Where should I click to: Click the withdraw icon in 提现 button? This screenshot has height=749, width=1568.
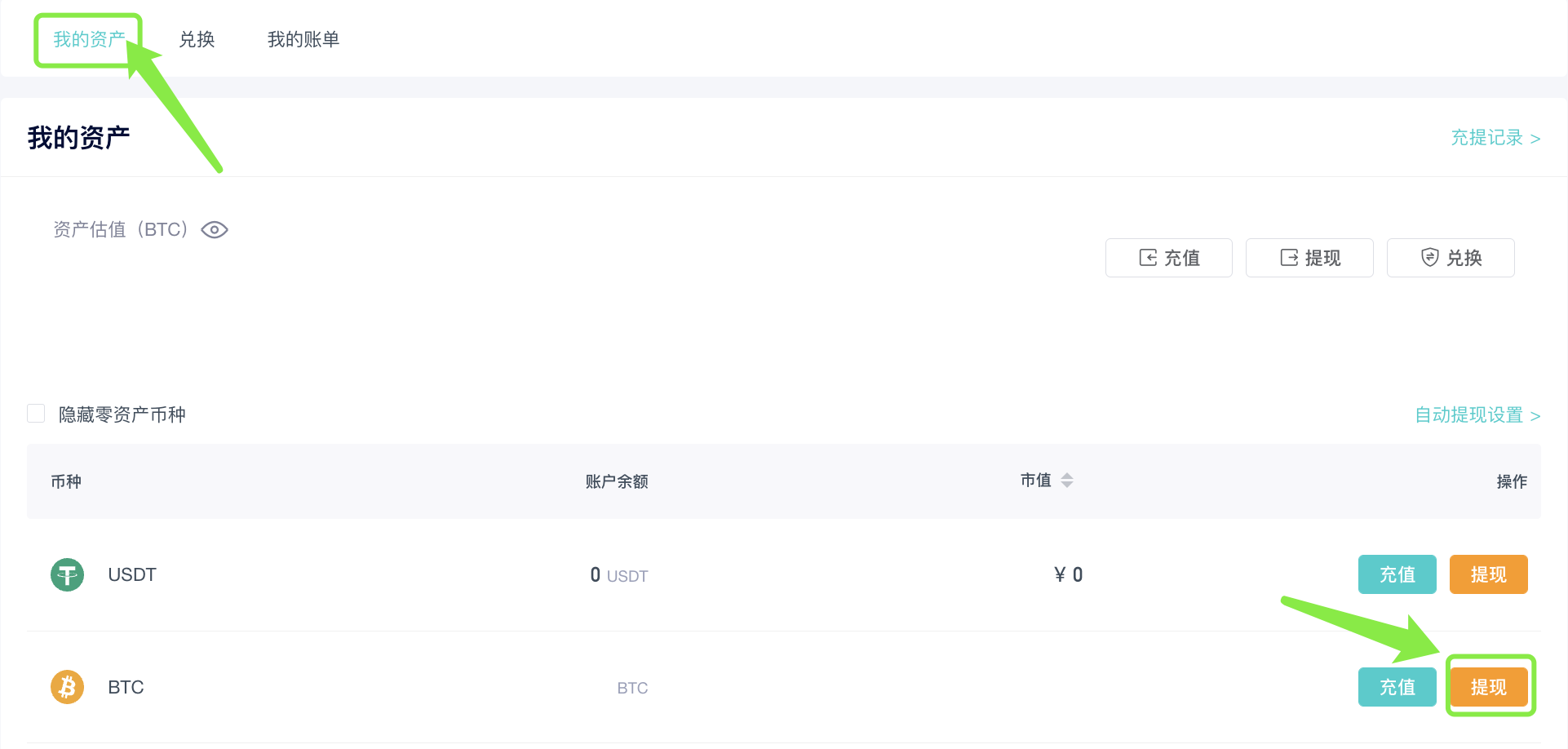click(1289, 258)
